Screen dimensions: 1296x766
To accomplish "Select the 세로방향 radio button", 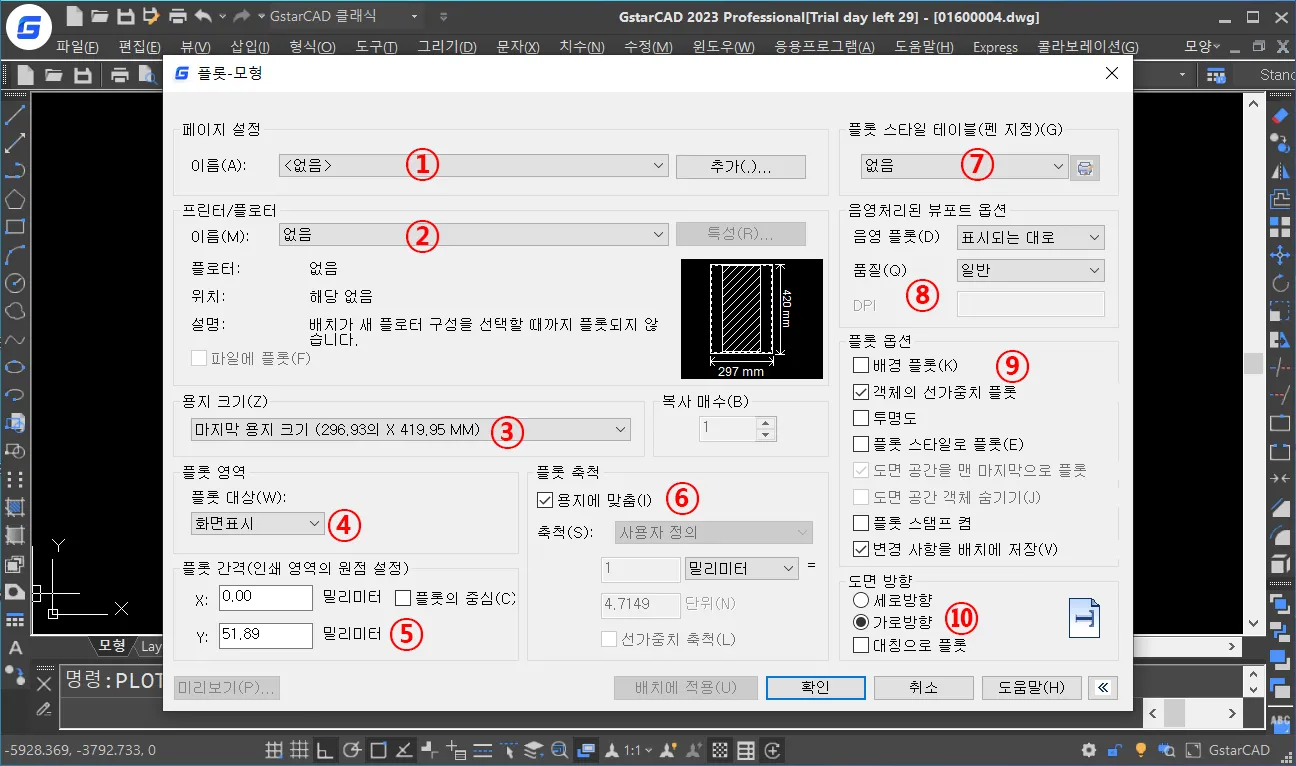I will coord(861,600).
